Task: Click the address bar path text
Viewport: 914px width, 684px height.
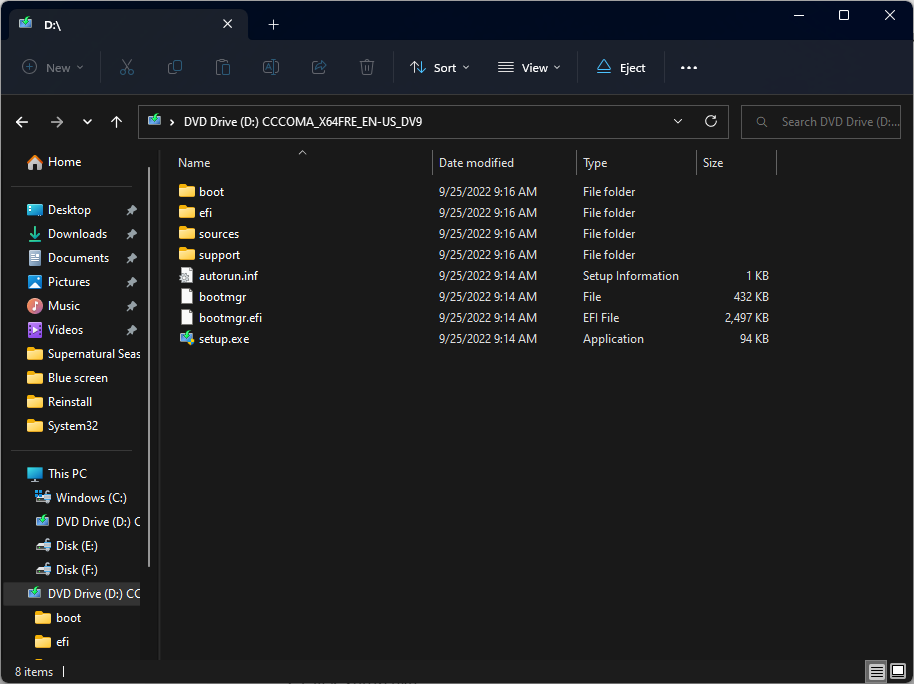Action: tap(303, 122)
